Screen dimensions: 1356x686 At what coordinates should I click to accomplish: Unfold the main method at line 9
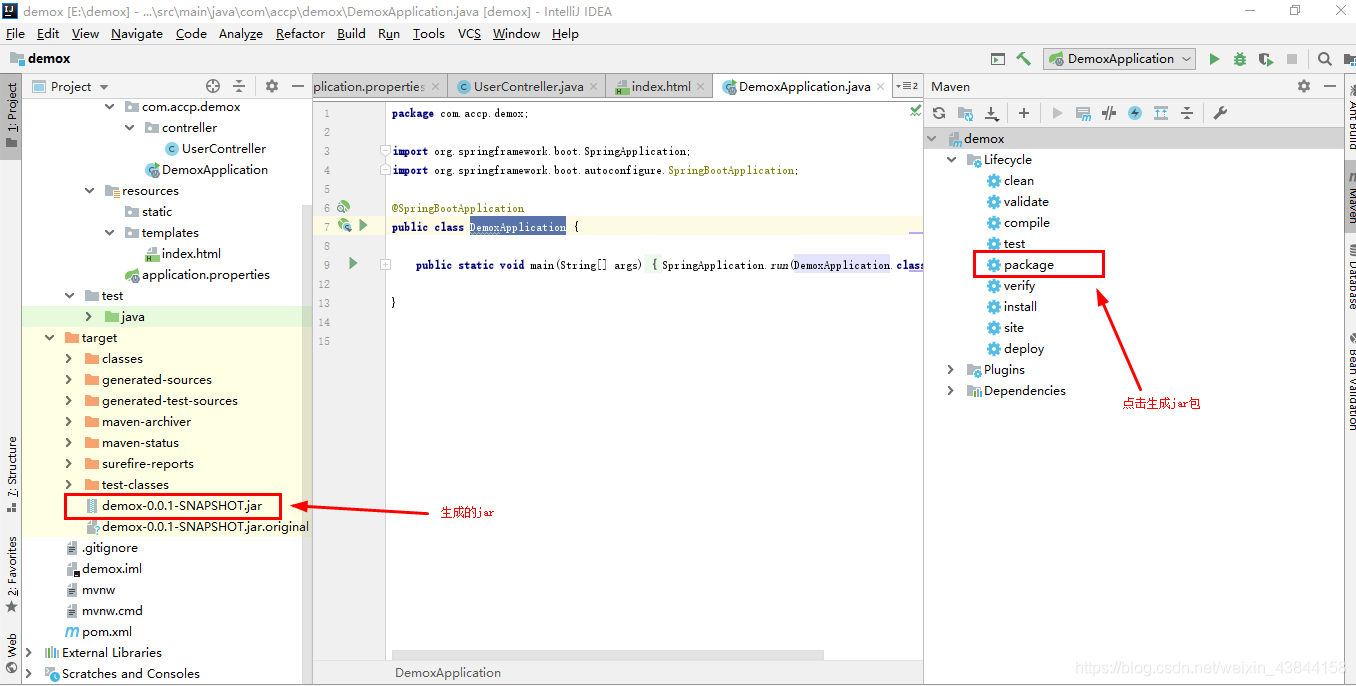coord(385,265)
